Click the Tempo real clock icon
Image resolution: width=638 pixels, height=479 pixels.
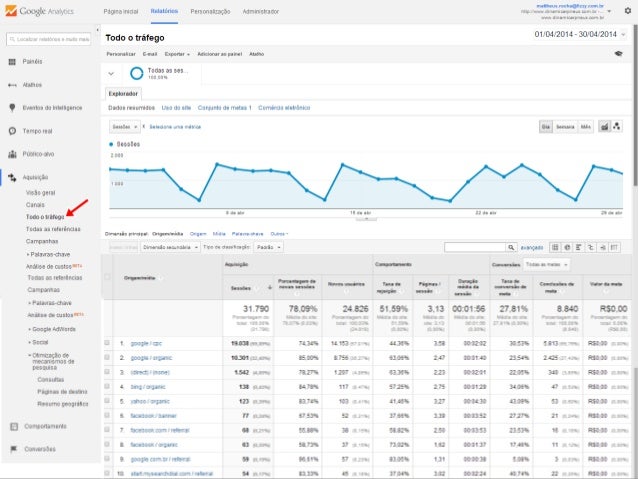[x=12, y=130]
